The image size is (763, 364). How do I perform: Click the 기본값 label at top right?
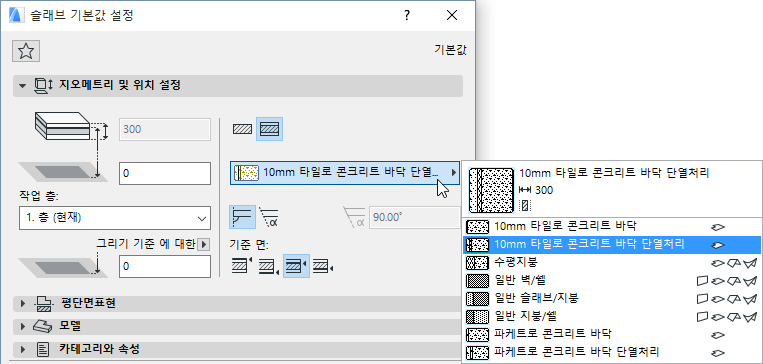[450, 50]
